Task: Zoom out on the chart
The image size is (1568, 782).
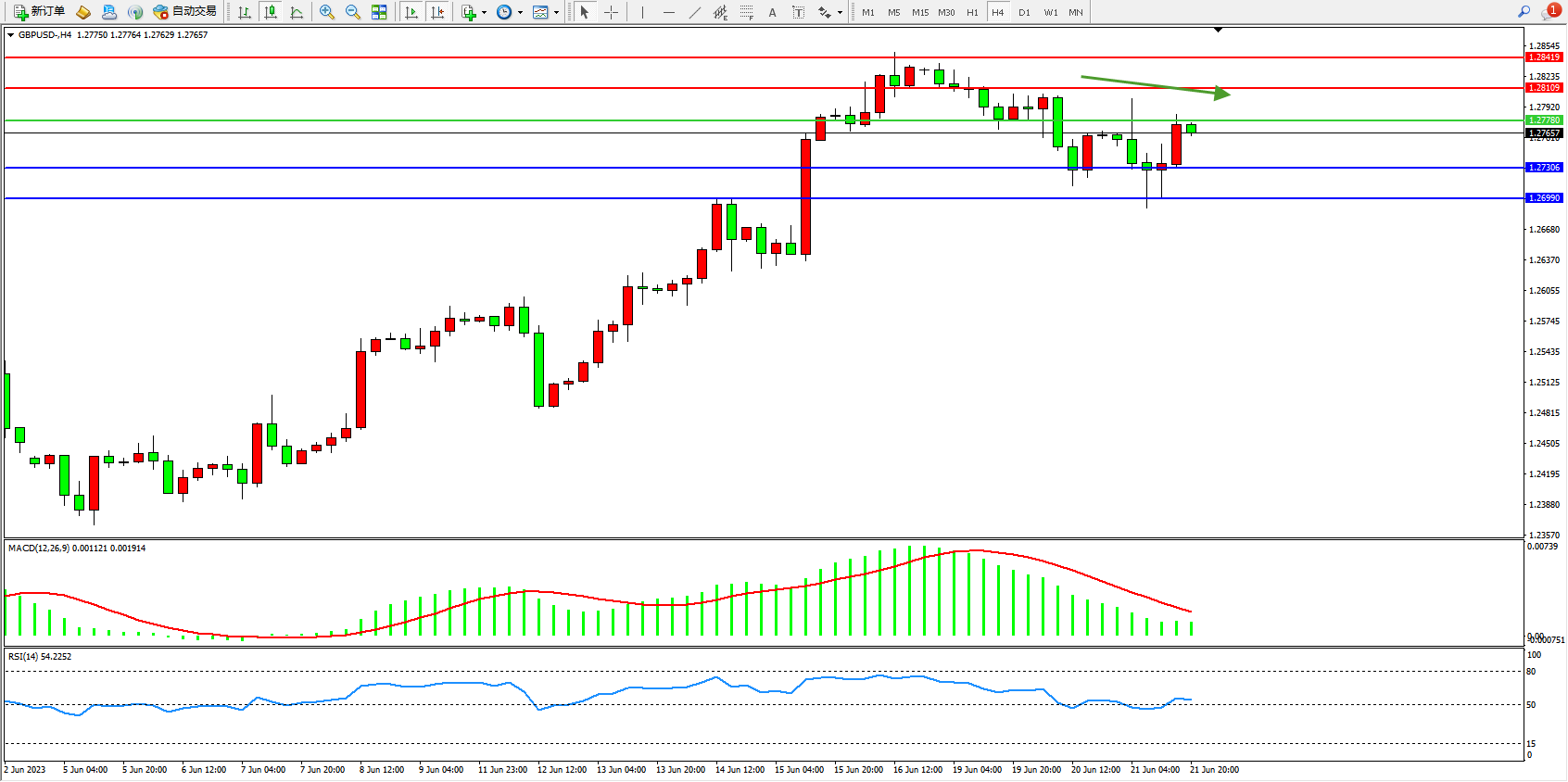Action: [x=353, y=12]
